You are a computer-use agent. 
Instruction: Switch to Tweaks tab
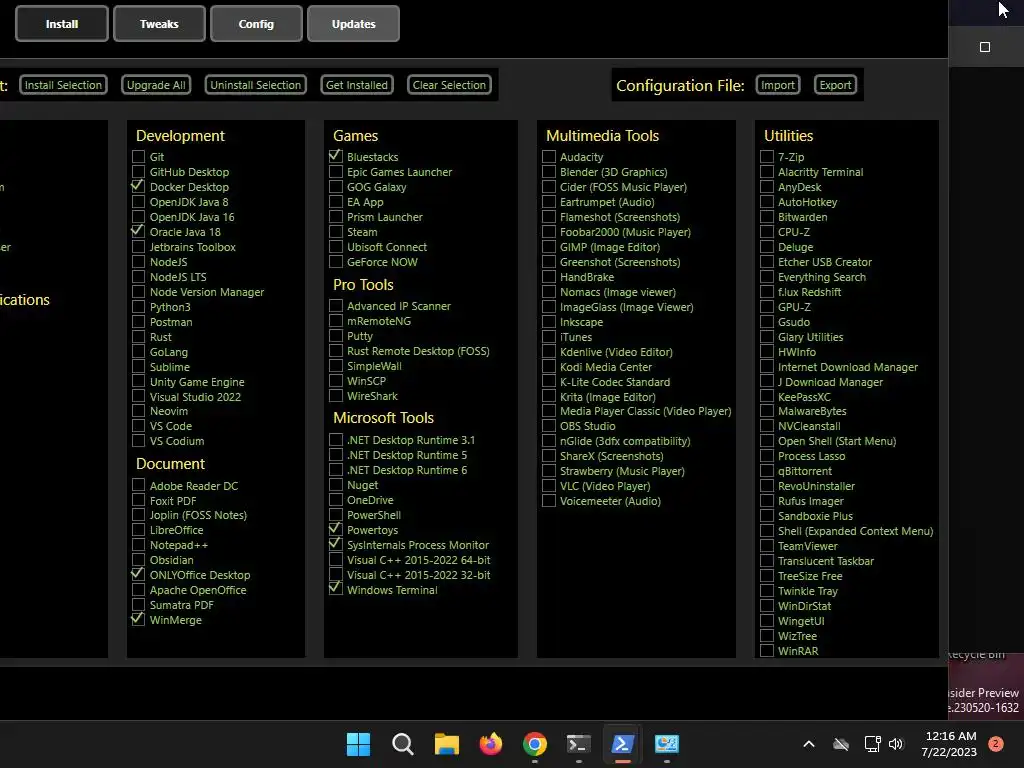[159, 24]
